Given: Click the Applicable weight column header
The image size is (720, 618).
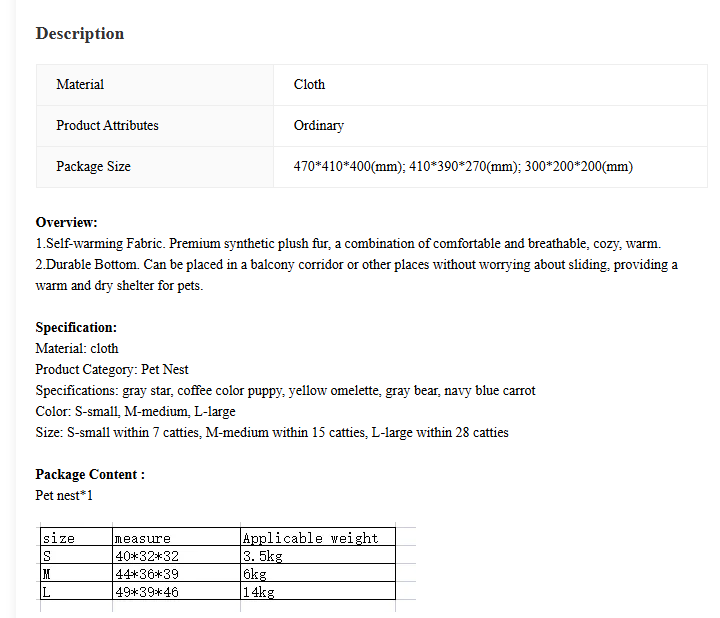Looking at the screenshot, I should click(318, 537).
